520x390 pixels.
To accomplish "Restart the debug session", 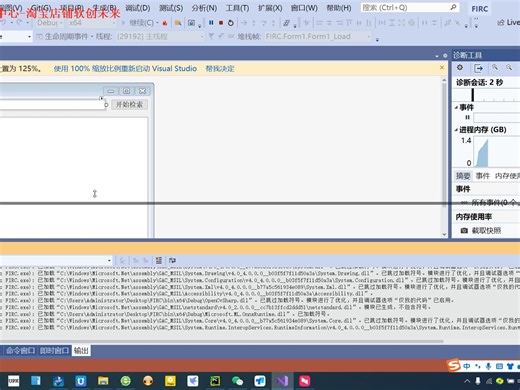I will coord(231,23).
